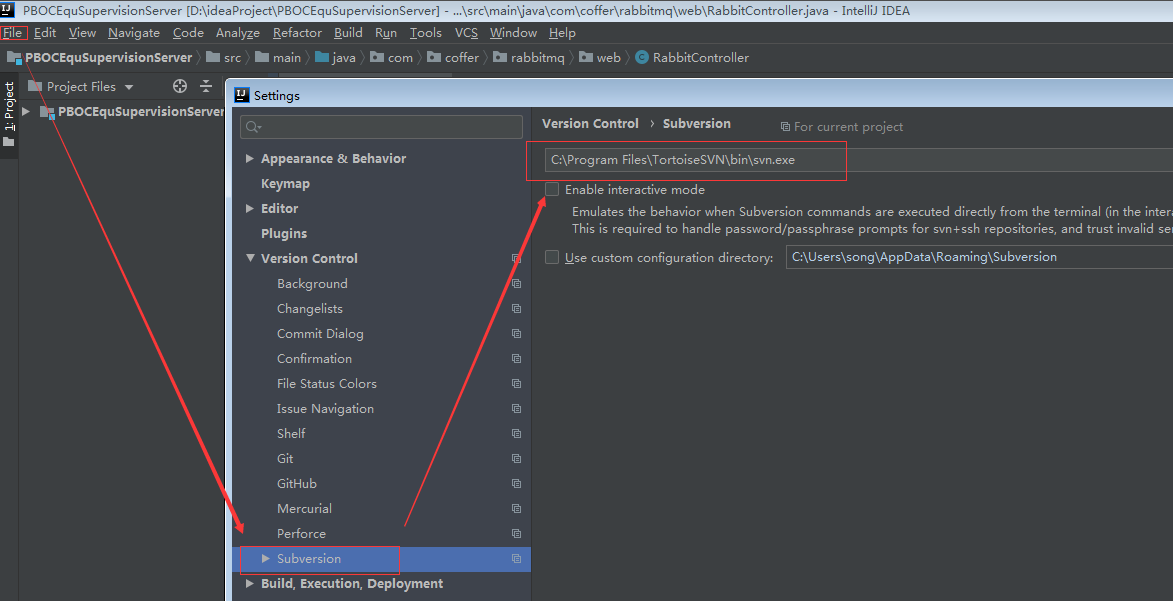1173x601 pixels.
Task: Open the Edit menu
Action: (45, 33)
